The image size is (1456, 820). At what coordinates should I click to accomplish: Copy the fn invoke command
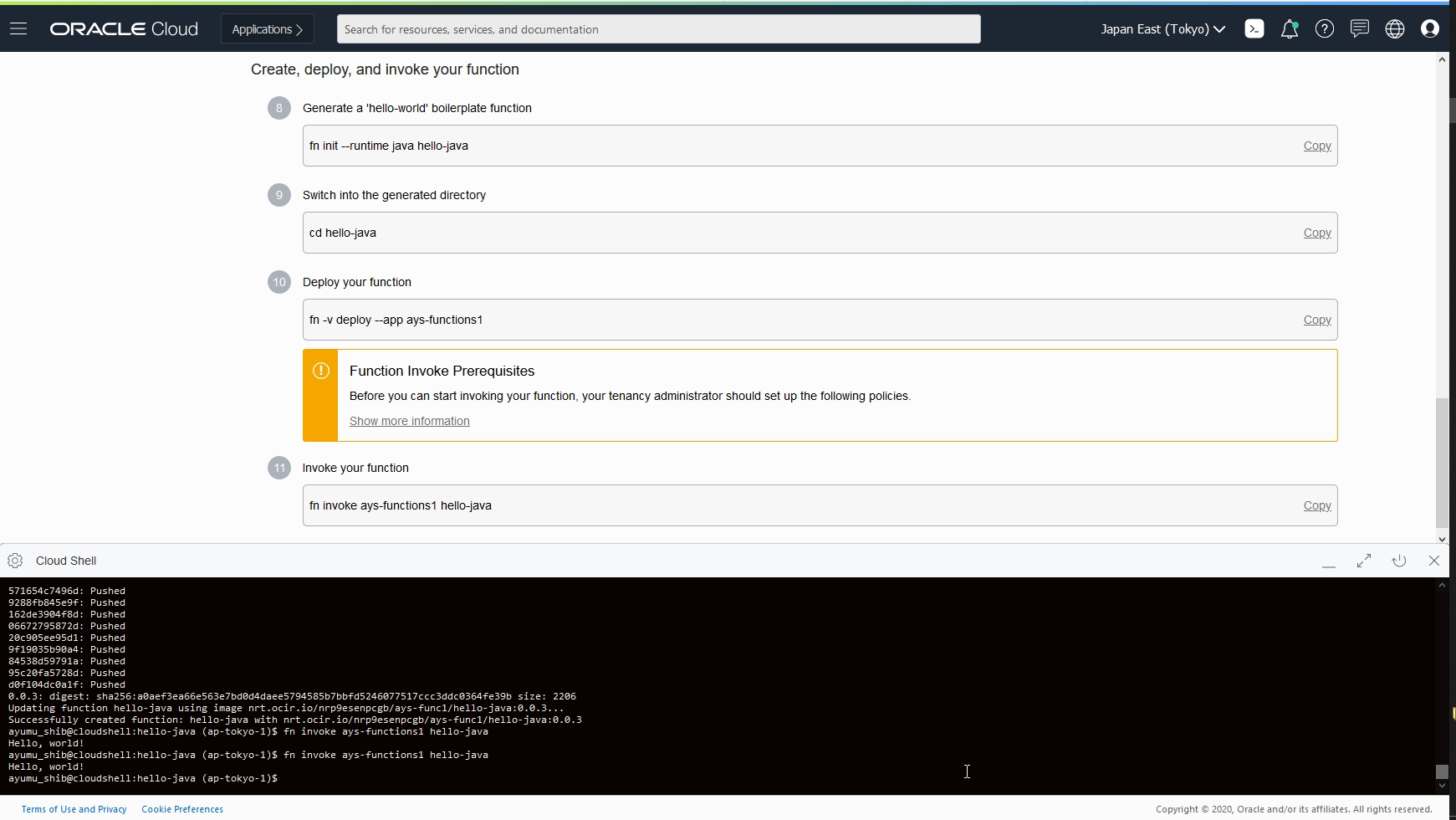click(1317, 505)
